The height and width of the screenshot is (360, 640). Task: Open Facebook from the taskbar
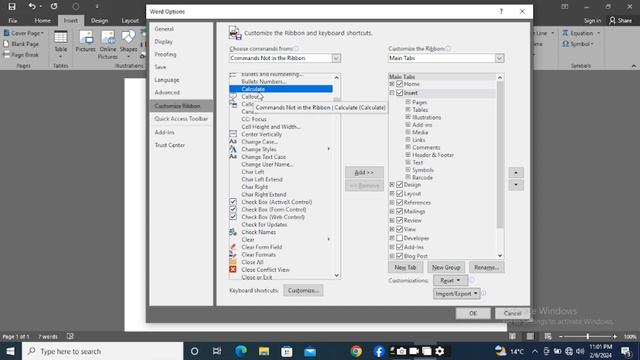(379, 351)
